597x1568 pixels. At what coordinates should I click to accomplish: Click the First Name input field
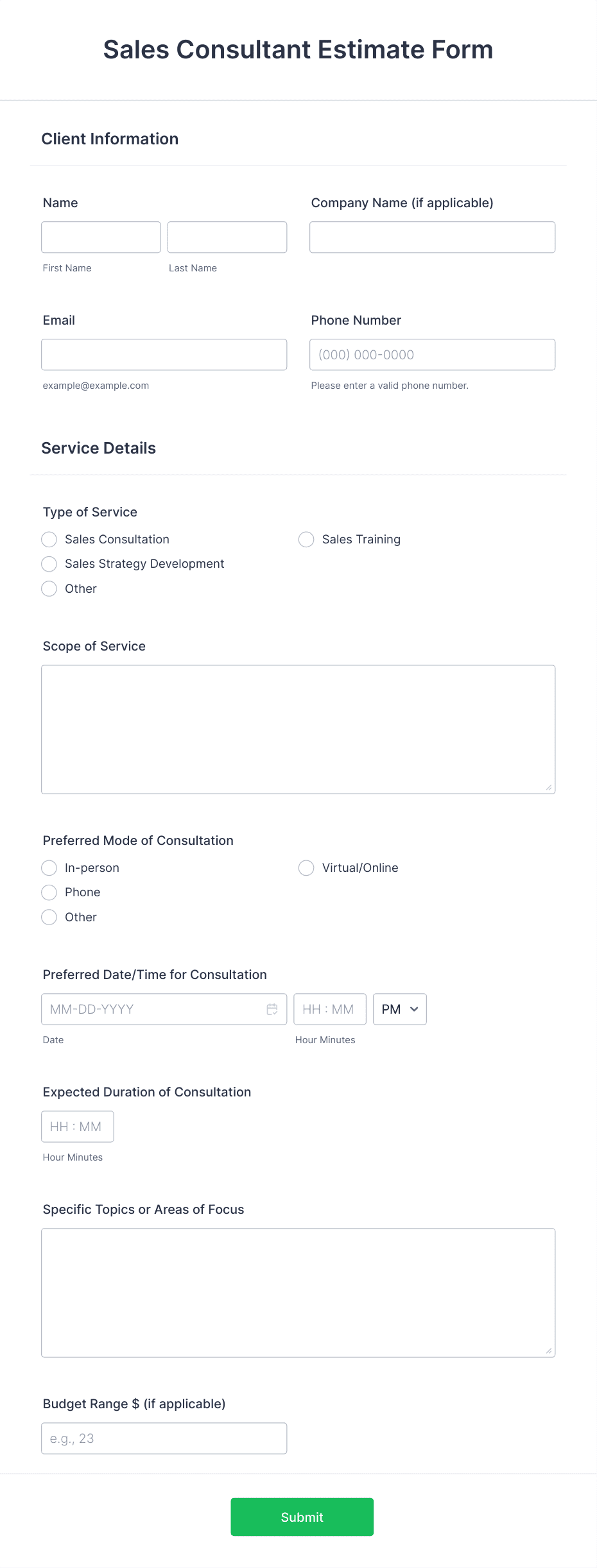point(101,237)
